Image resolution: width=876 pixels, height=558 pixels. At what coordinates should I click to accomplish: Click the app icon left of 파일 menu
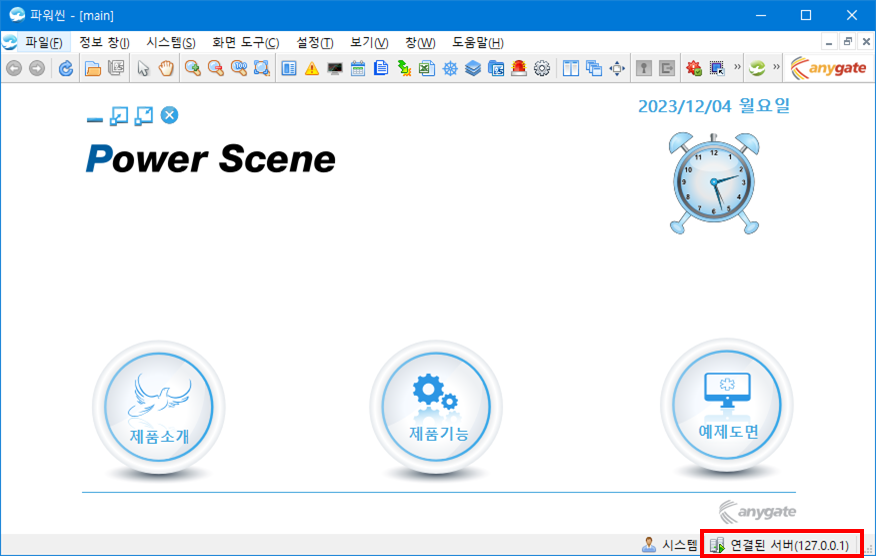coord(9,42)
